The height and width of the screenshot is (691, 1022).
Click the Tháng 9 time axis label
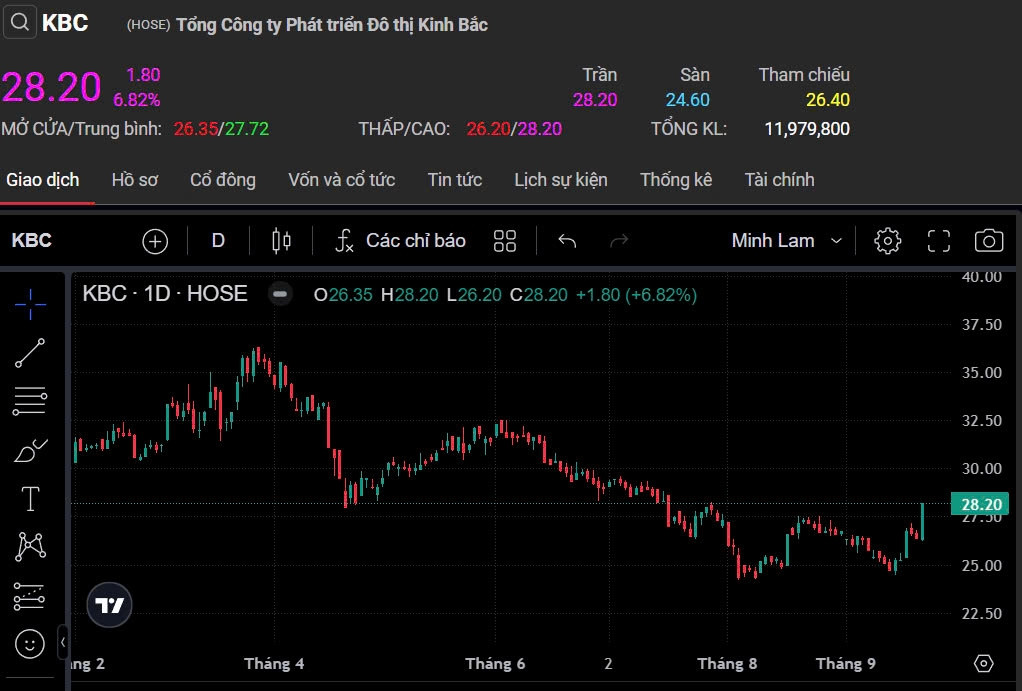pyautogui.click(x=846, y=664)
